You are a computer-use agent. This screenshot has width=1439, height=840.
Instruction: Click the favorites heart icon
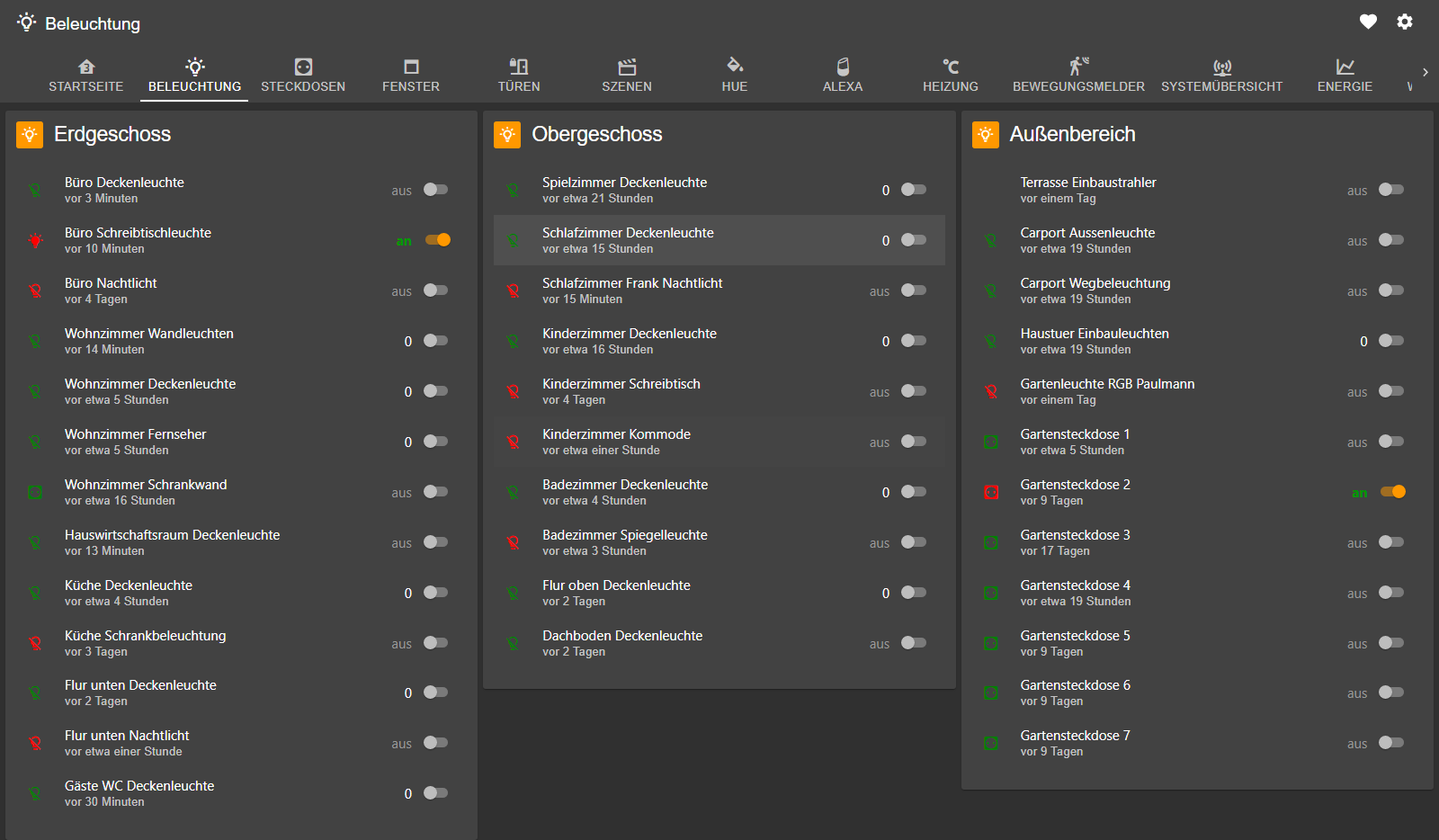[x=1368, y=22]
